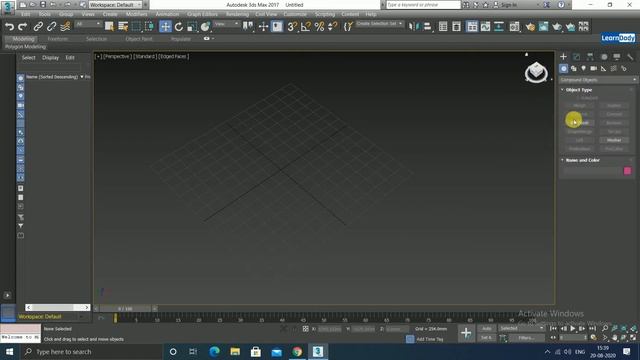Toggle Angle Snap in main toolbar

point(306,27)
